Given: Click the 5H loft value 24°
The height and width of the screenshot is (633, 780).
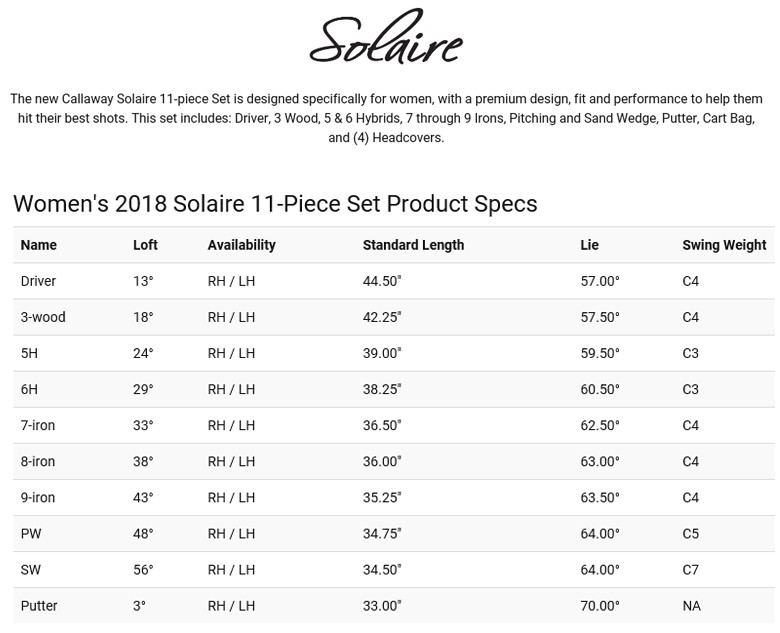Looking at the screenshot, I should pos(143,353).
